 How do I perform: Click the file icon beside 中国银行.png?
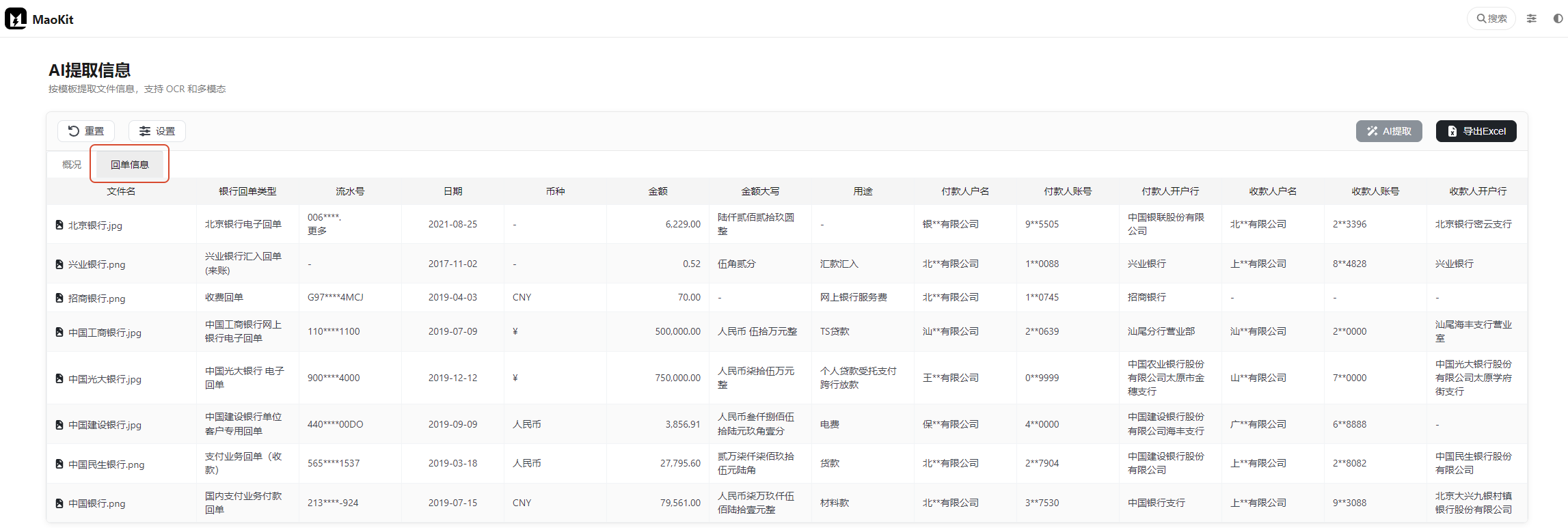click(x=59, y=503)
